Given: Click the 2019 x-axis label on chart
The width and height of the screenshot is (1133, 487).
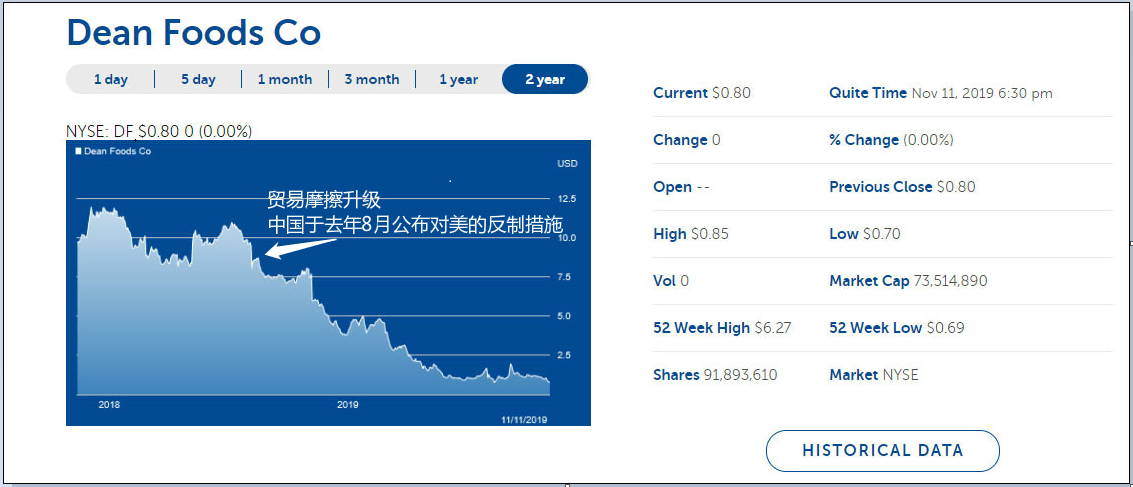Looking at the screenshot, I should tap(348, 405).
